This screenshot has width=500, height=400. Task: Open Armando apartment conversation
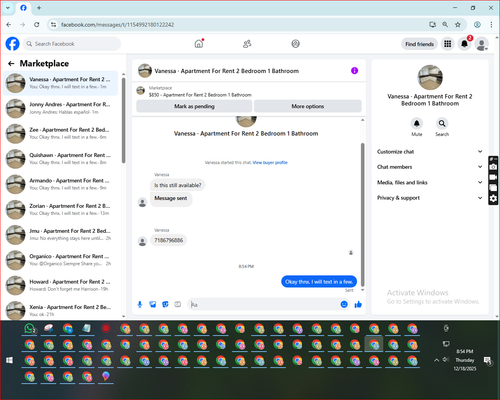pyautogui.click(x=61, y=184)
